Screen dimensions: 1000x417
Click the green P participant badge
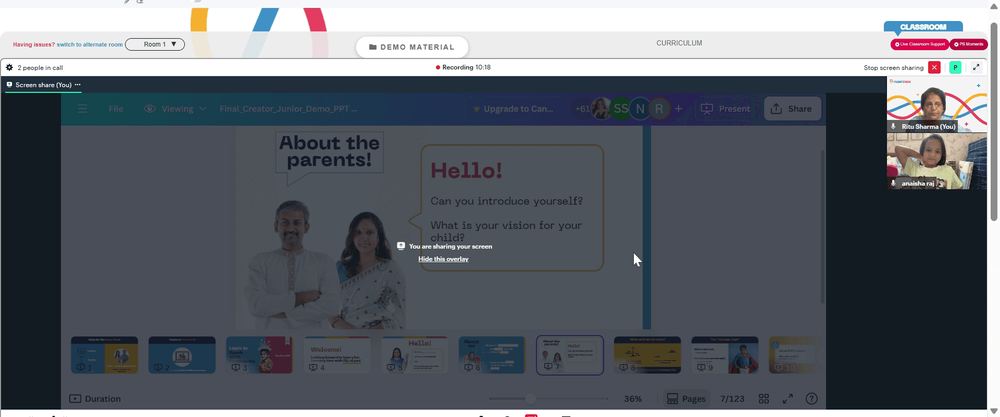pyautogui.click(x=955, y=68)
